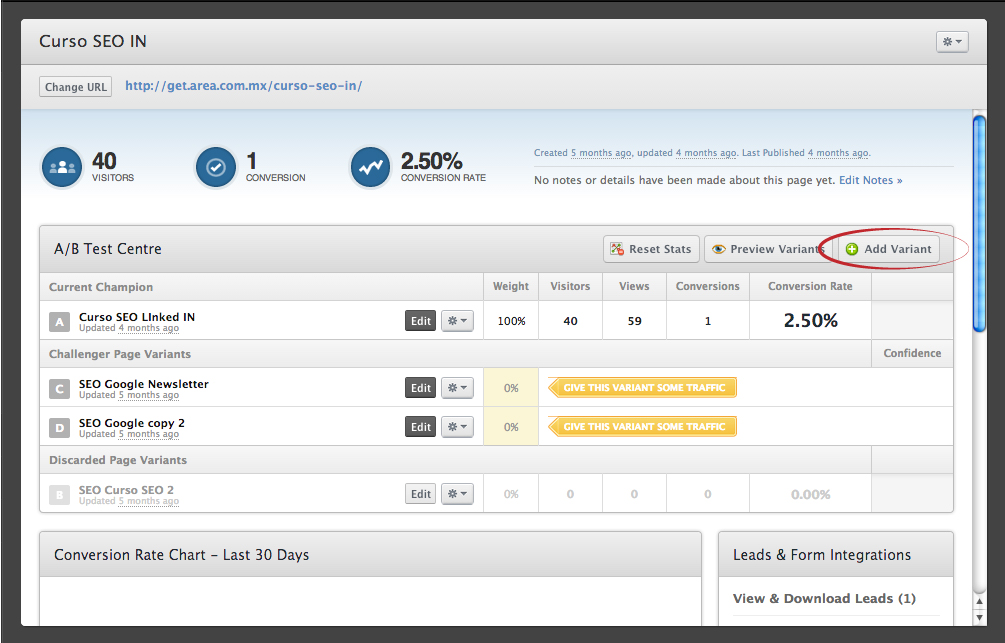Click the conversion checkmark icon
The image size is (1005, 643).
click(x=216, y=167)
